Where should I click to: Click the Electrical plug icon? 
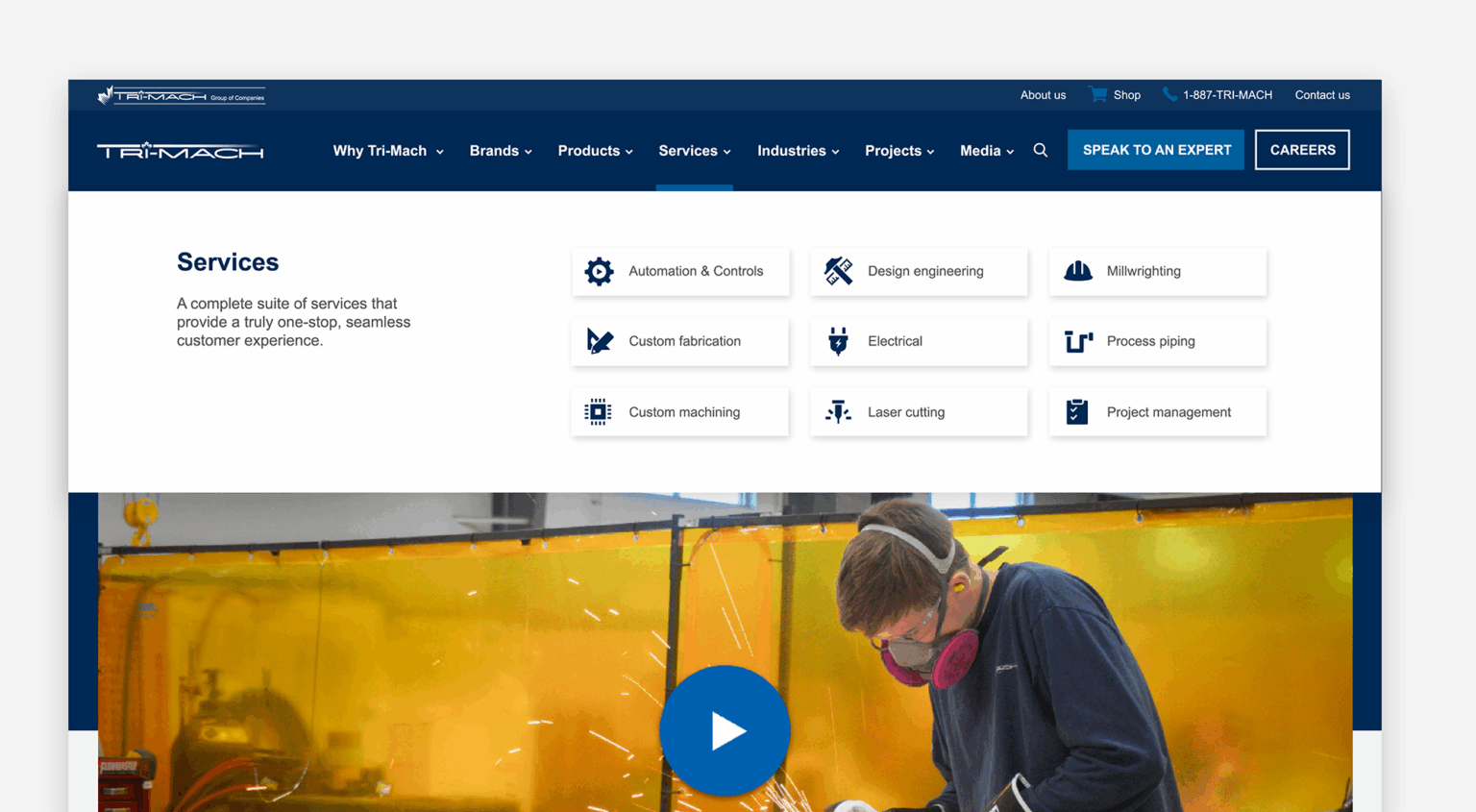[x=838, y=341]
